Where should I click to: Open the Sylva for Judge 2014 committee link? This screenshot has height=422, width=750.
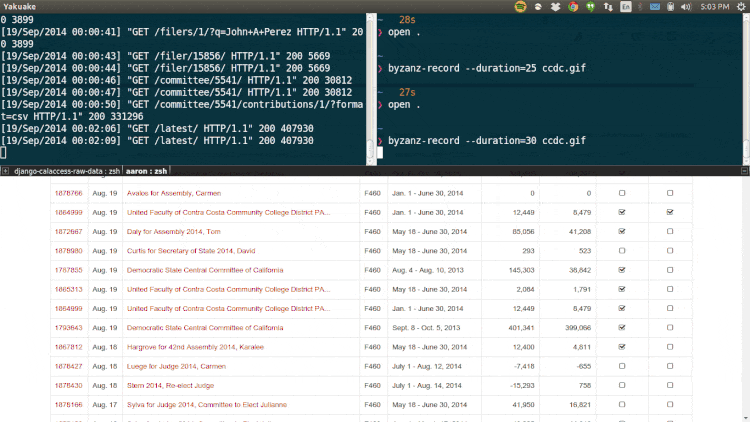click(207, 404)
